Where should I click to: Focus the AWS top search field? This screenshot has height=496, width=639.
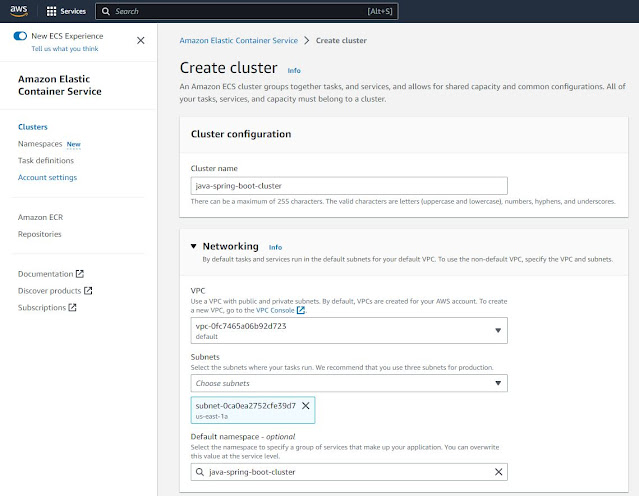click(x=247, y=11)
